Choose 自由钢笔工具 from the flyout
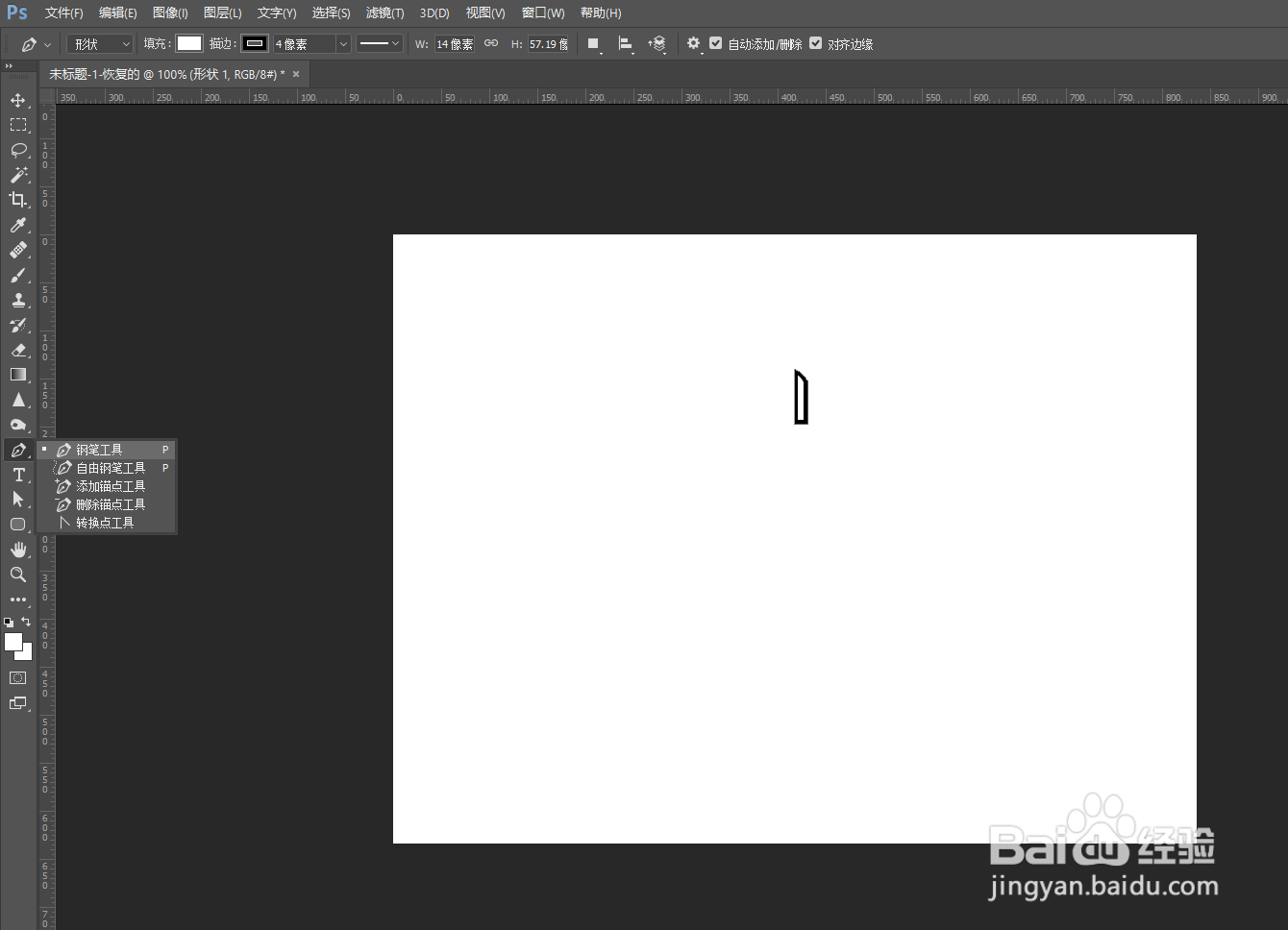The width and height of the screenshot is (1288, 930). [107, 468]
